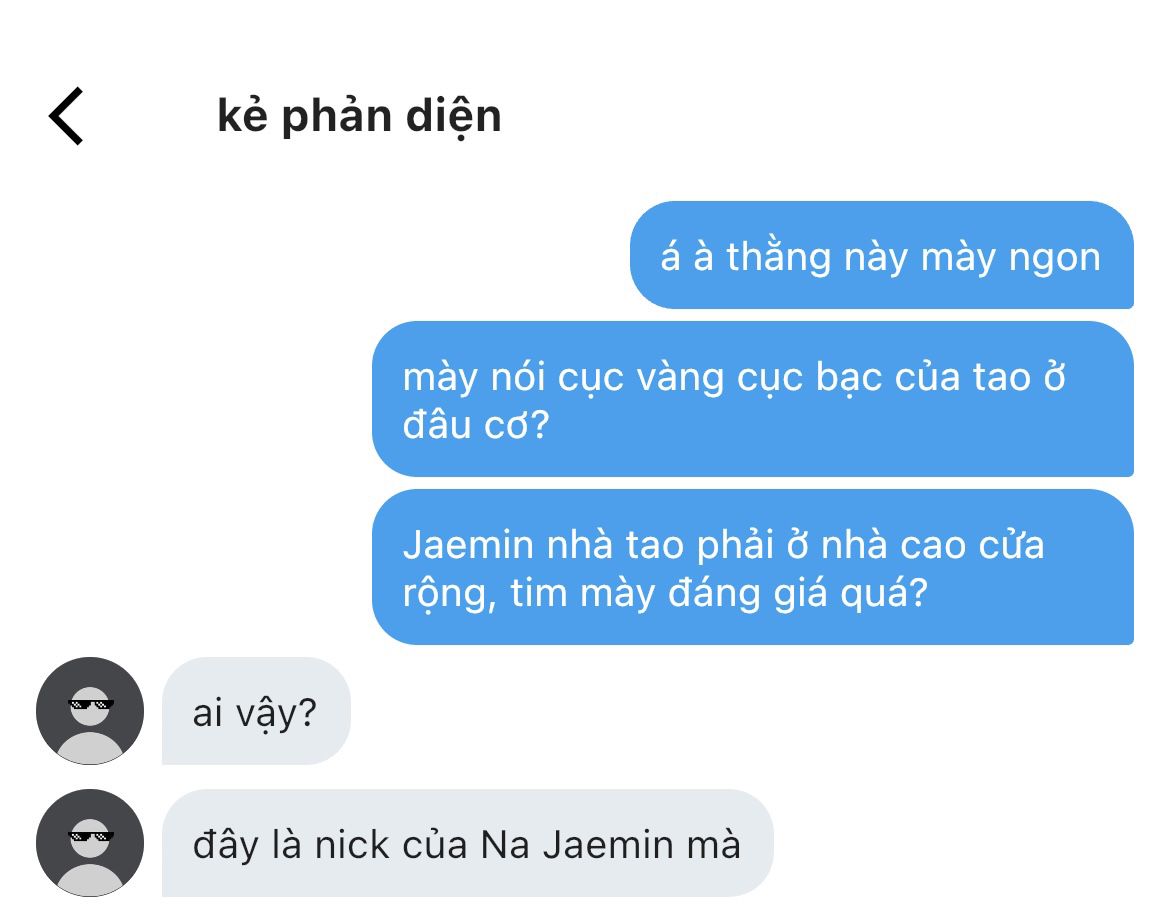
Task: Click sunglasses on avatar next to 'ai vậy?'
Action: click(x=90, y=704)
